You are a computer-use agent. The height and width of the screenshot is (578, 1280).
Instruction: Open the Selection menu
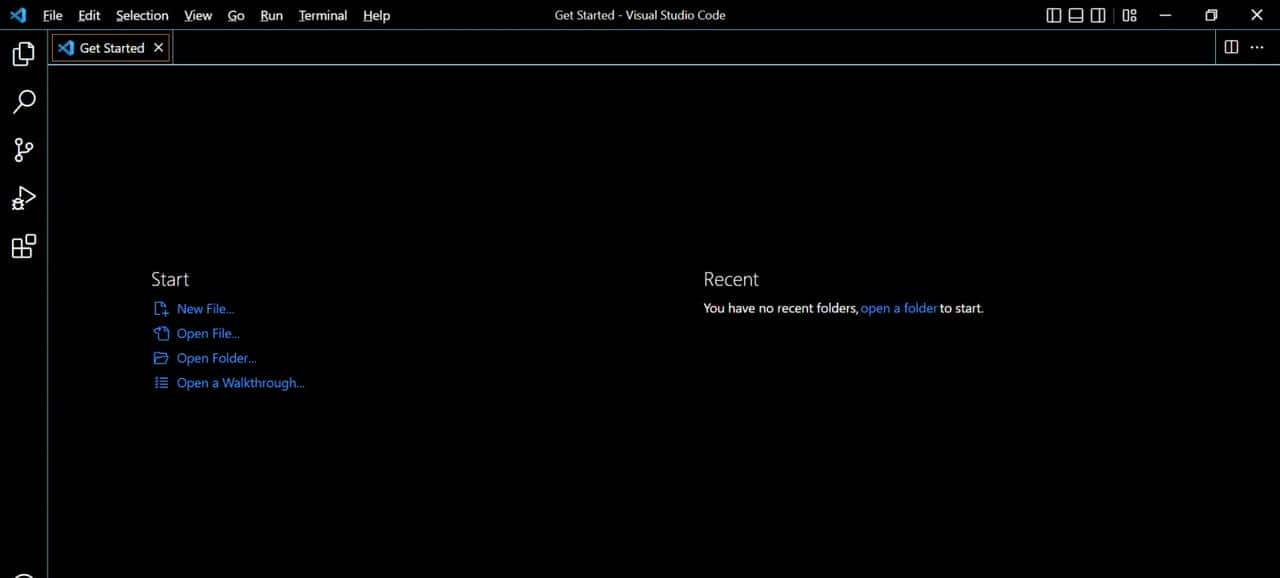click(142, 15)
